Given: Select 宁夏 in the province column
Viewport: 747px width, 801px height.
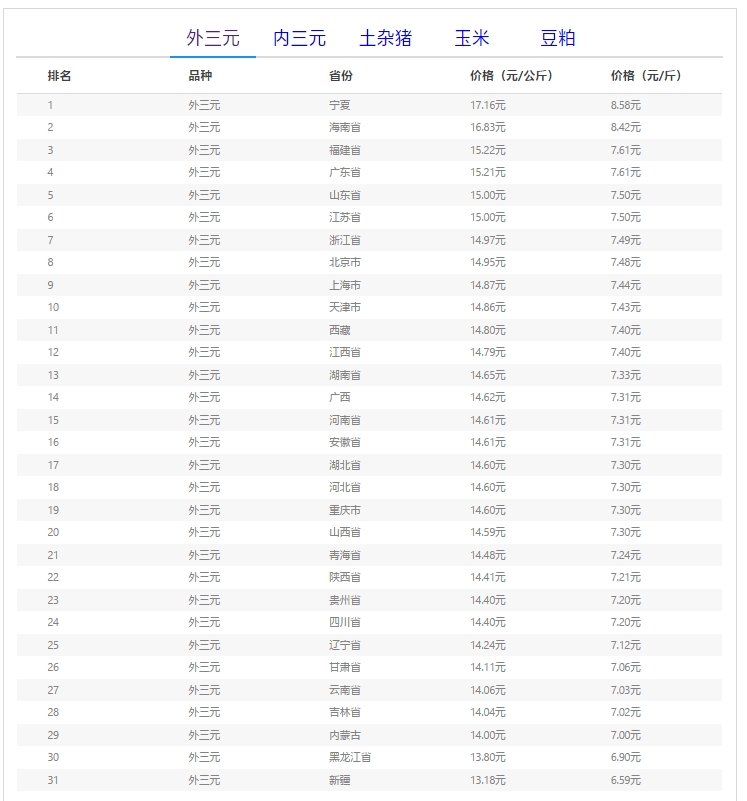Looking at the screenshot, I should tap(340, 105).
